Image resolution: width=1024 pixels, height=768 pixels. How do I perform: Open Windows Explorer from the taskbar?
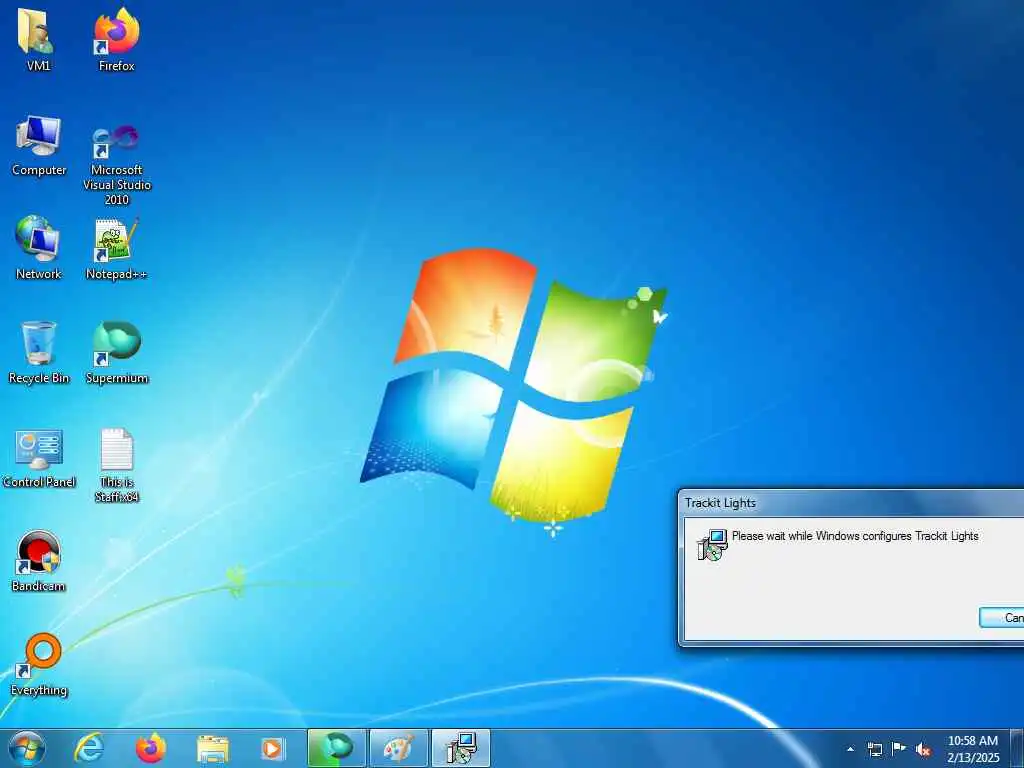coord(213,750)
